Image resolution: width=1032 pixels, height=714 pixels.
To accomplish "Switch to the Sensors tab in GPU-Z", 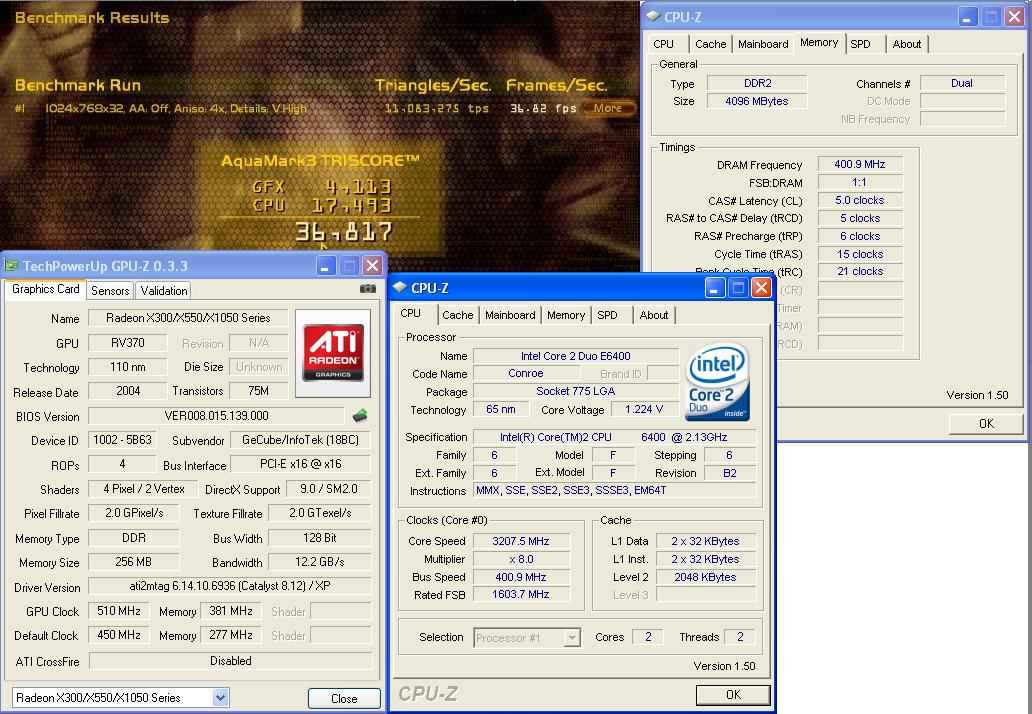I will [110, 291].
